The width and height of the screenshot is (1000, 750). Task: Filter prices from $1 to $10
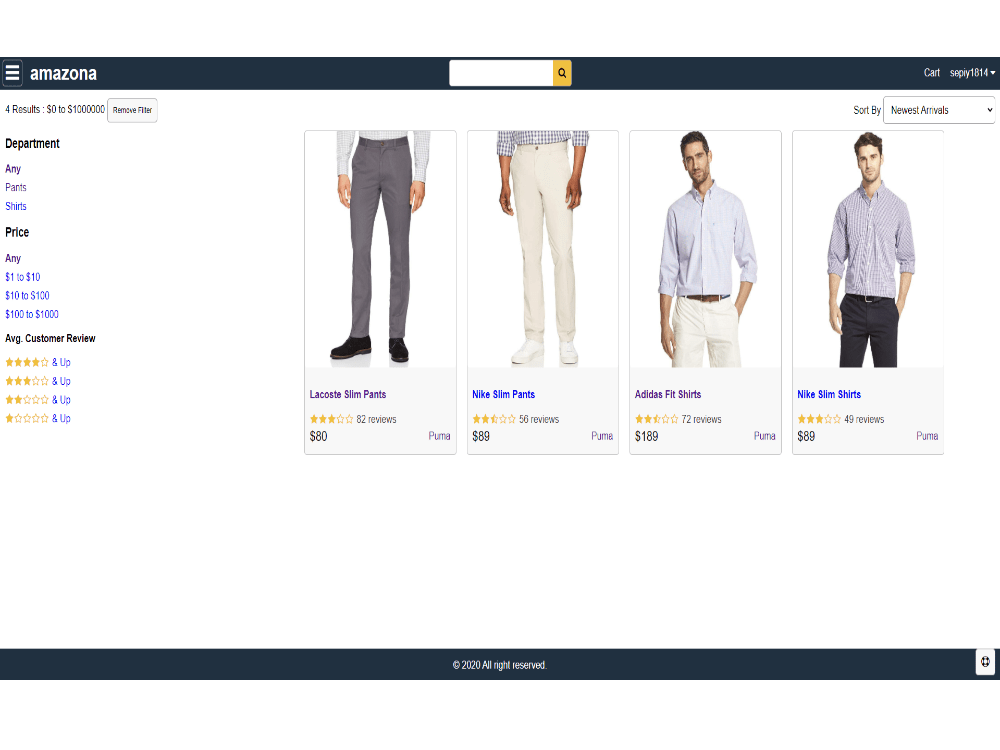(x=23, y=277)
